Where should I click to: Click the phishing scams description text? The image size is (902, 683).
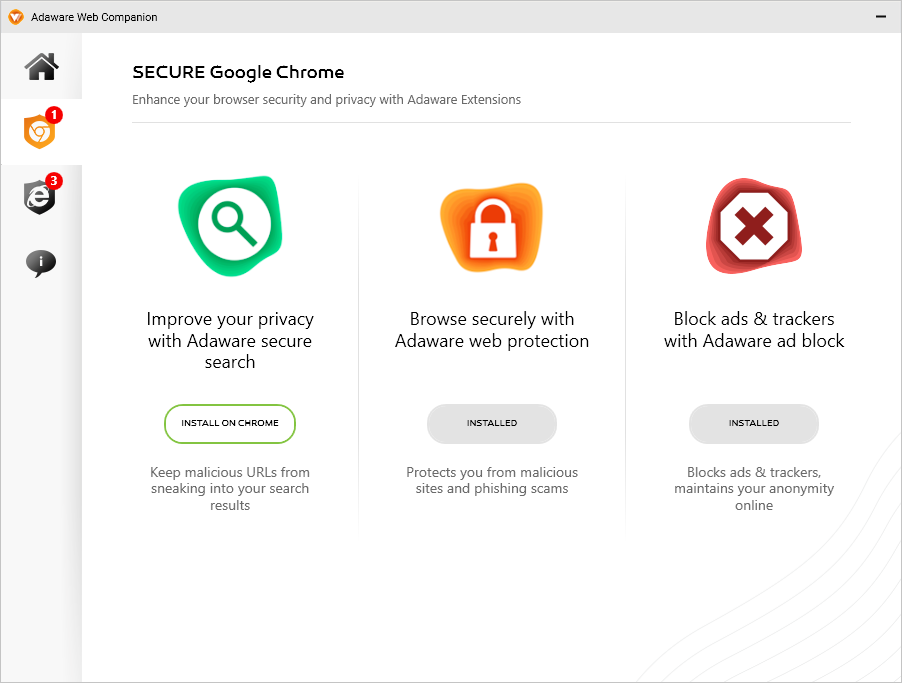(492, 481)
